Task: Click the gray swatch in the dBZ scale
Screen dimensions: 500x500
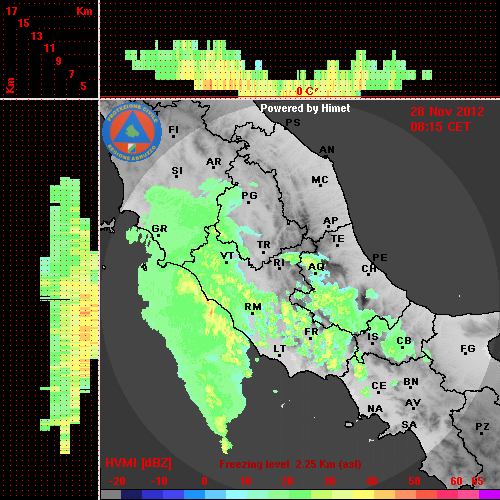Action: point(111,495)
